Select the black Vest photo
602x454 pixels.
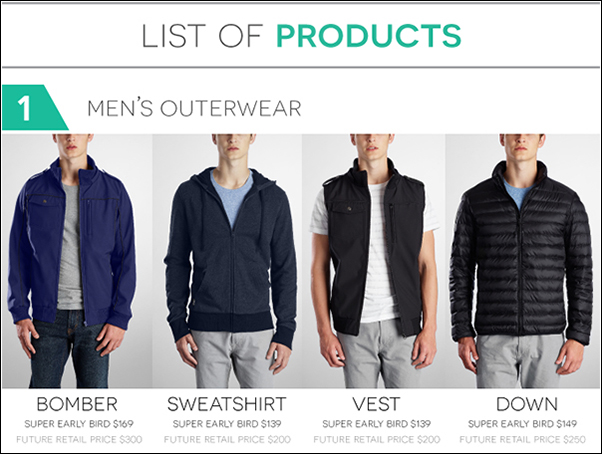point(374,261)
